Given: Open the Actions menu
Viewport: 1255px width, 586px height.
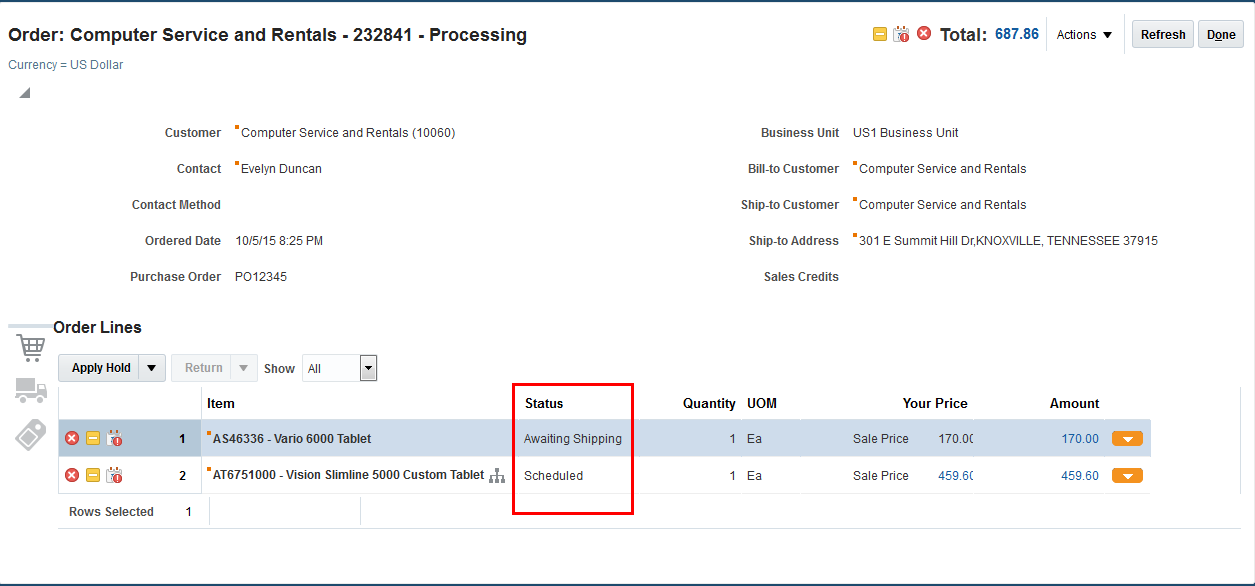Looking at the screenshot, I should [x=1083, y=34].
